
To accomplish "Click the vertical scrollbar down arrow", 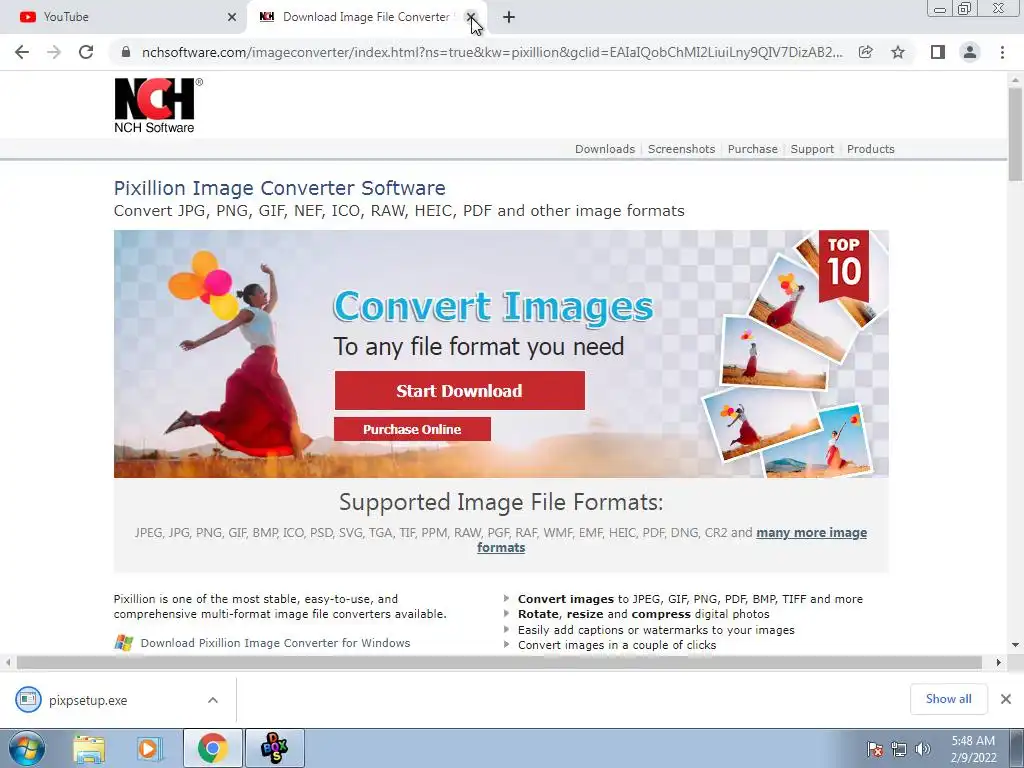I will (x=1015, y=645).
